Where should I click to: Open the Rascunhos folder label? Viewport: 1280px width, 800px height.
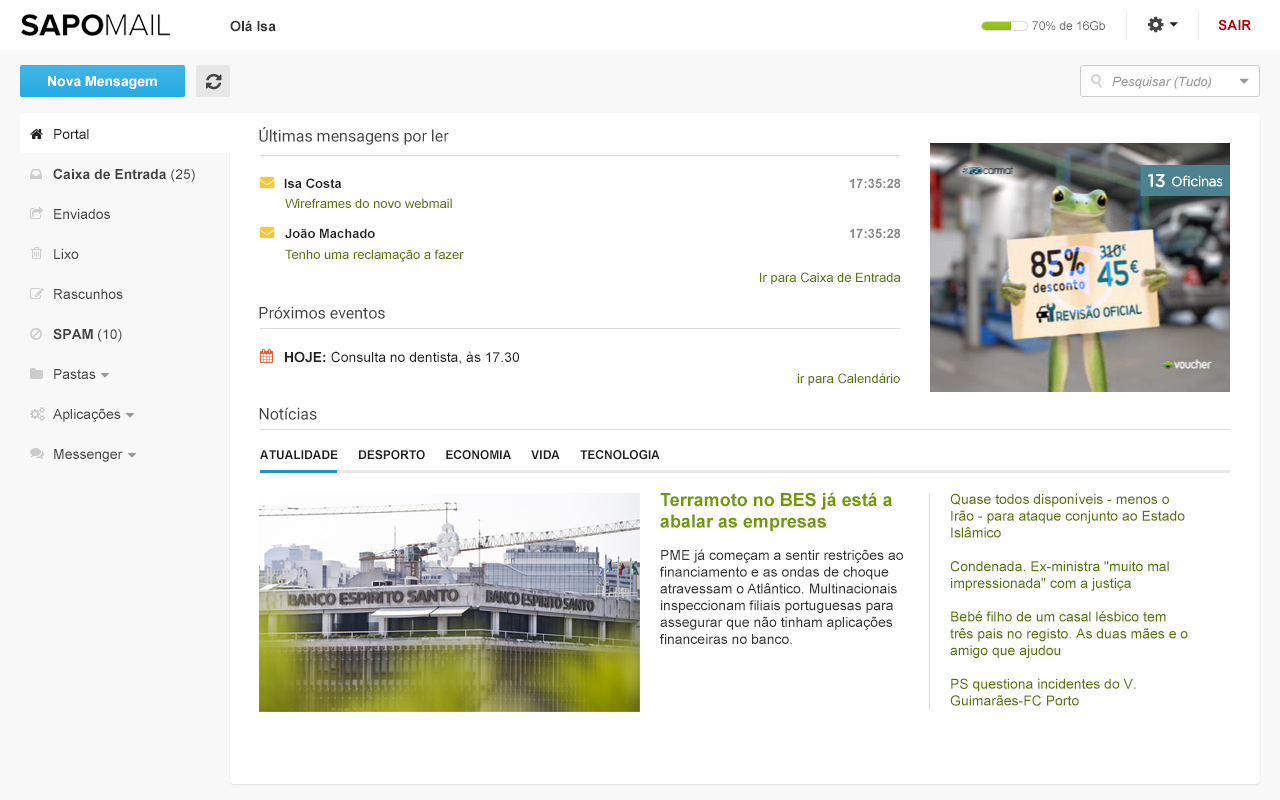[88, 294]
